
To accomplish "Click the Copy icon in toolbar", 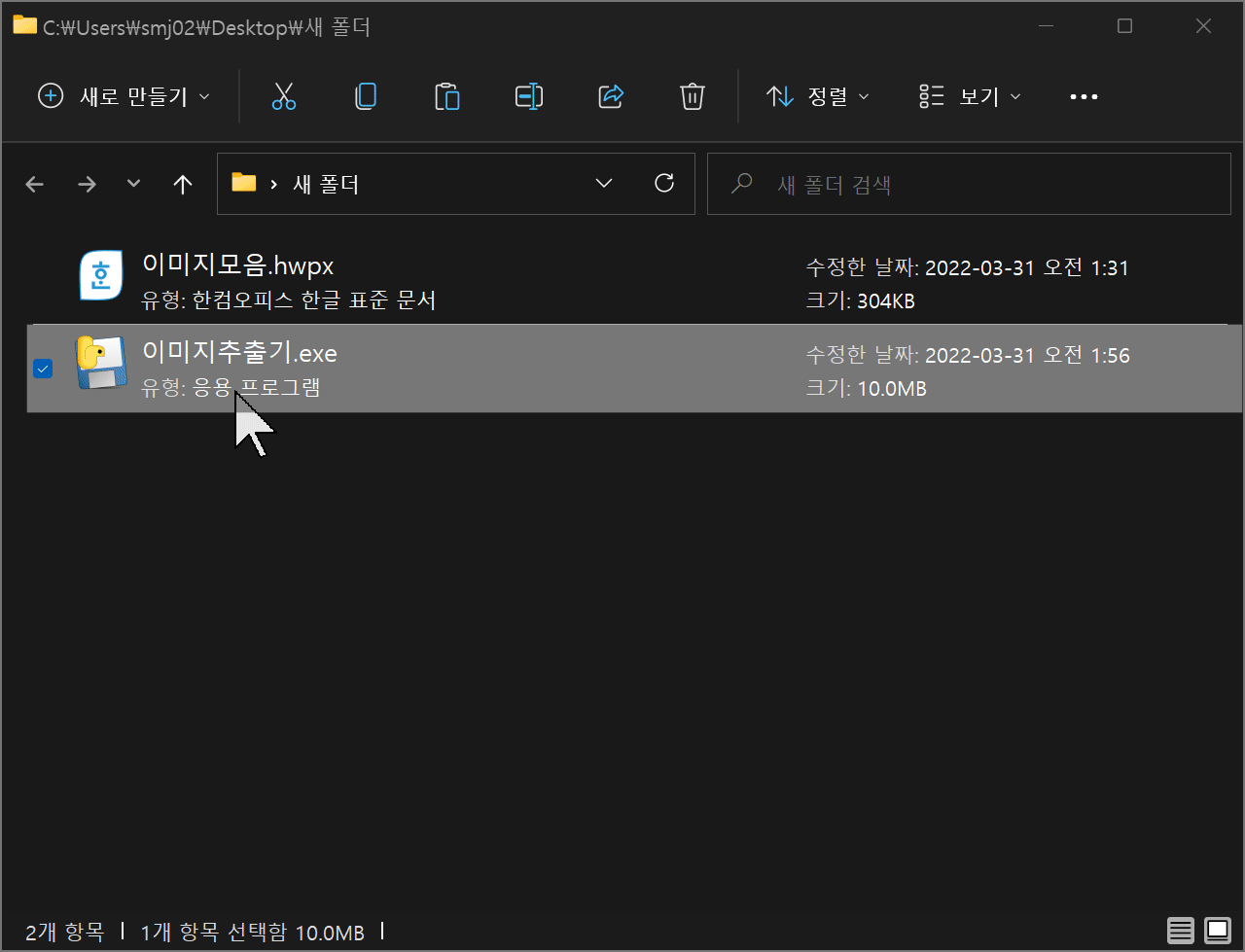I will pos(366,96).
